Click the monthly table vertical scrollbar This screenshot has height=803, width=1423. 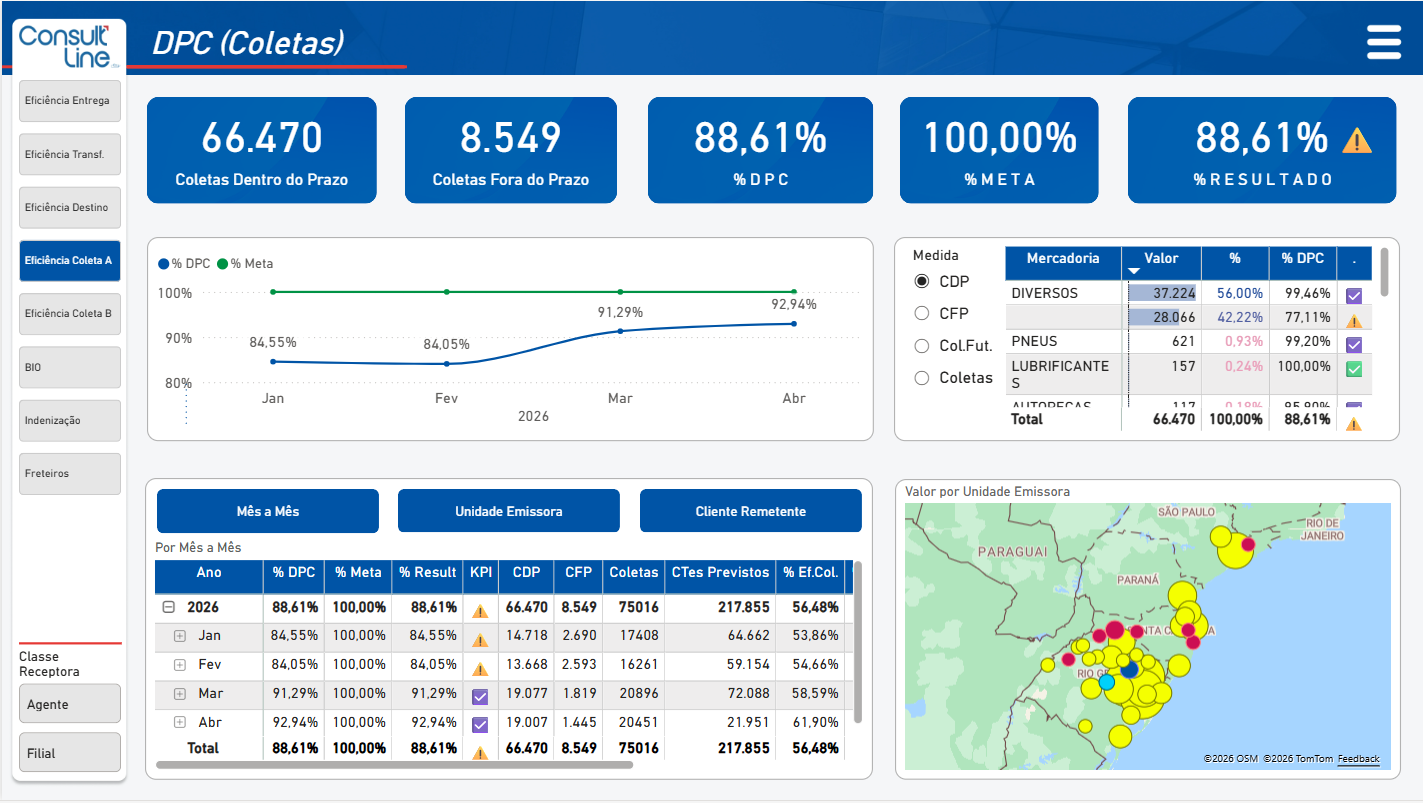(x=858, y=642)
